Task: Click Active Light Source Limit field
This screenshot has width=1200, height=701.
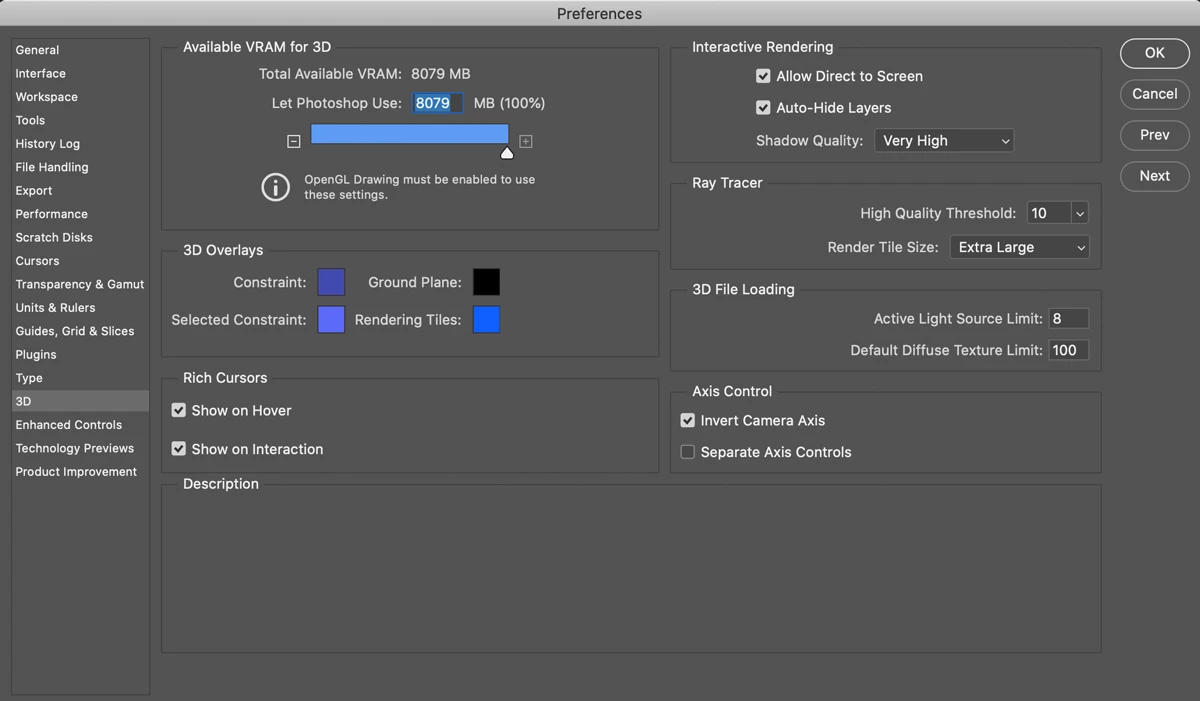Action: point(1068,319)
